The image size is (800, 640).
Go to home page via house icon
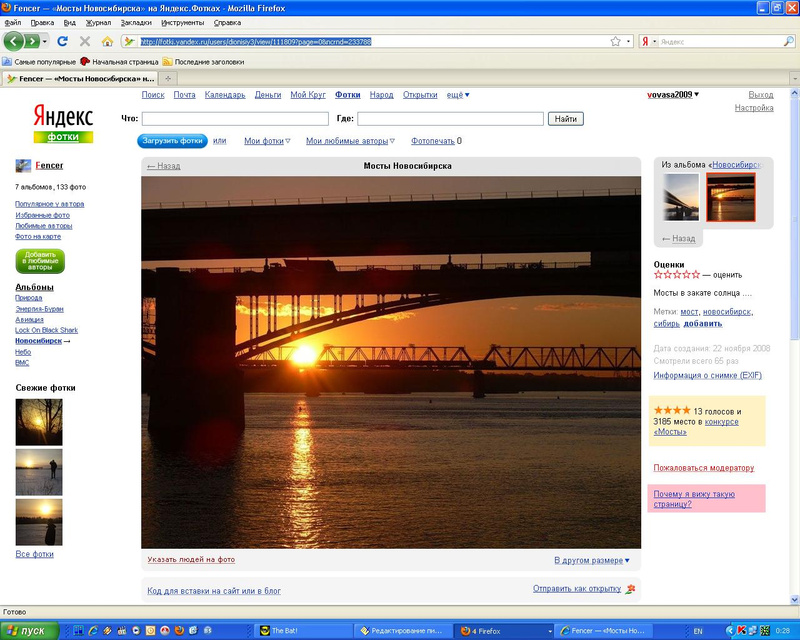point(107,41)
